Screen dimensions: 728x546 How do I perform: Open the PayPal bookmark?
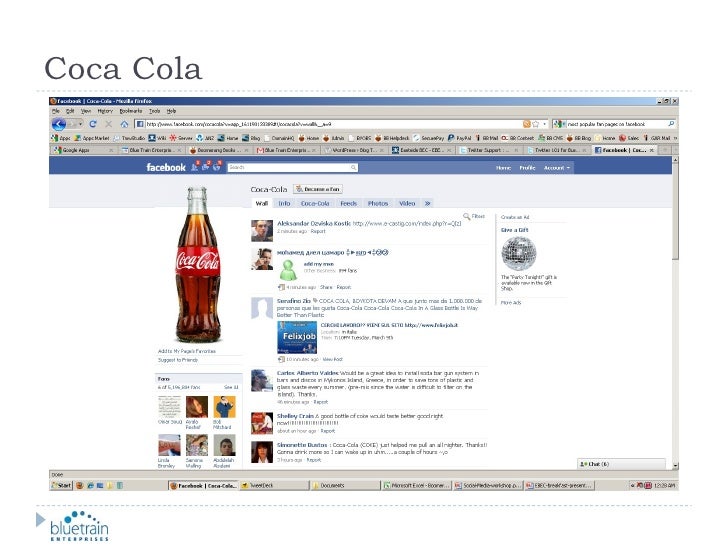pos(460,138)
